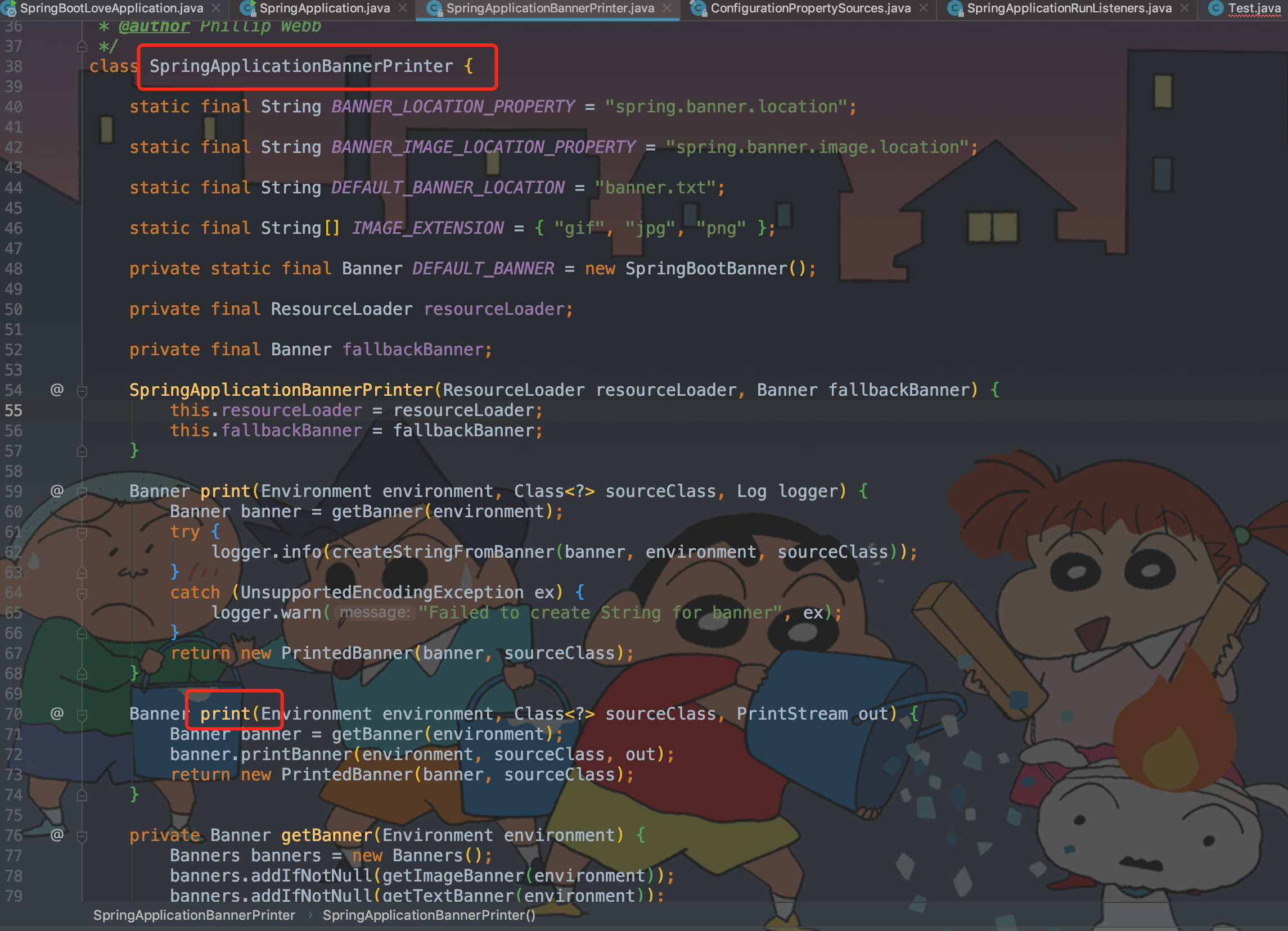Collapse the constructor at line 54
This screenshot has height=931, width=1288.
coord(82,391)
